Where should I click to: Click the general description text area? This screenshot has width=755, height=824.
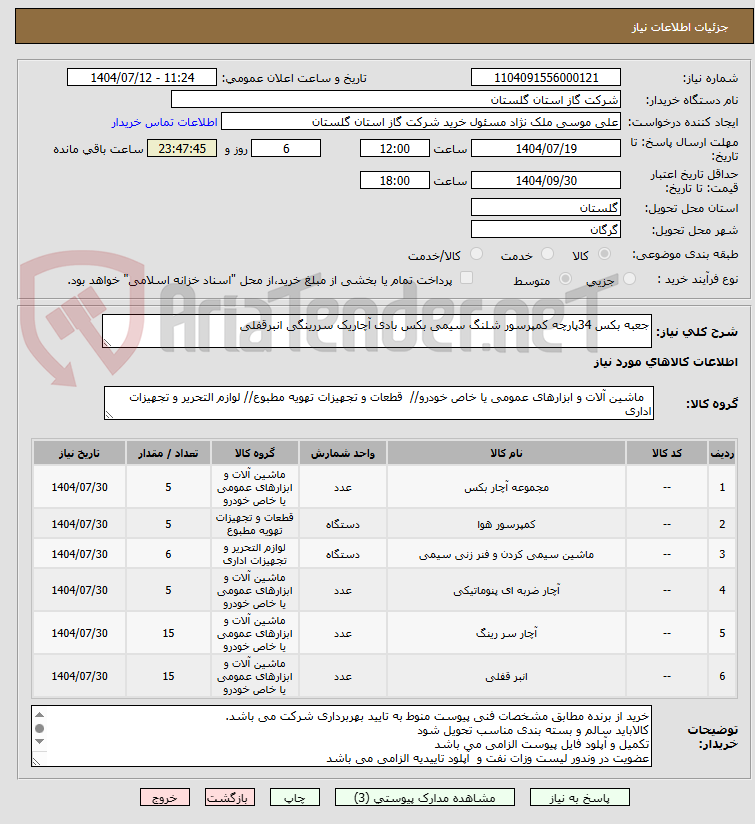click(377, 331)
